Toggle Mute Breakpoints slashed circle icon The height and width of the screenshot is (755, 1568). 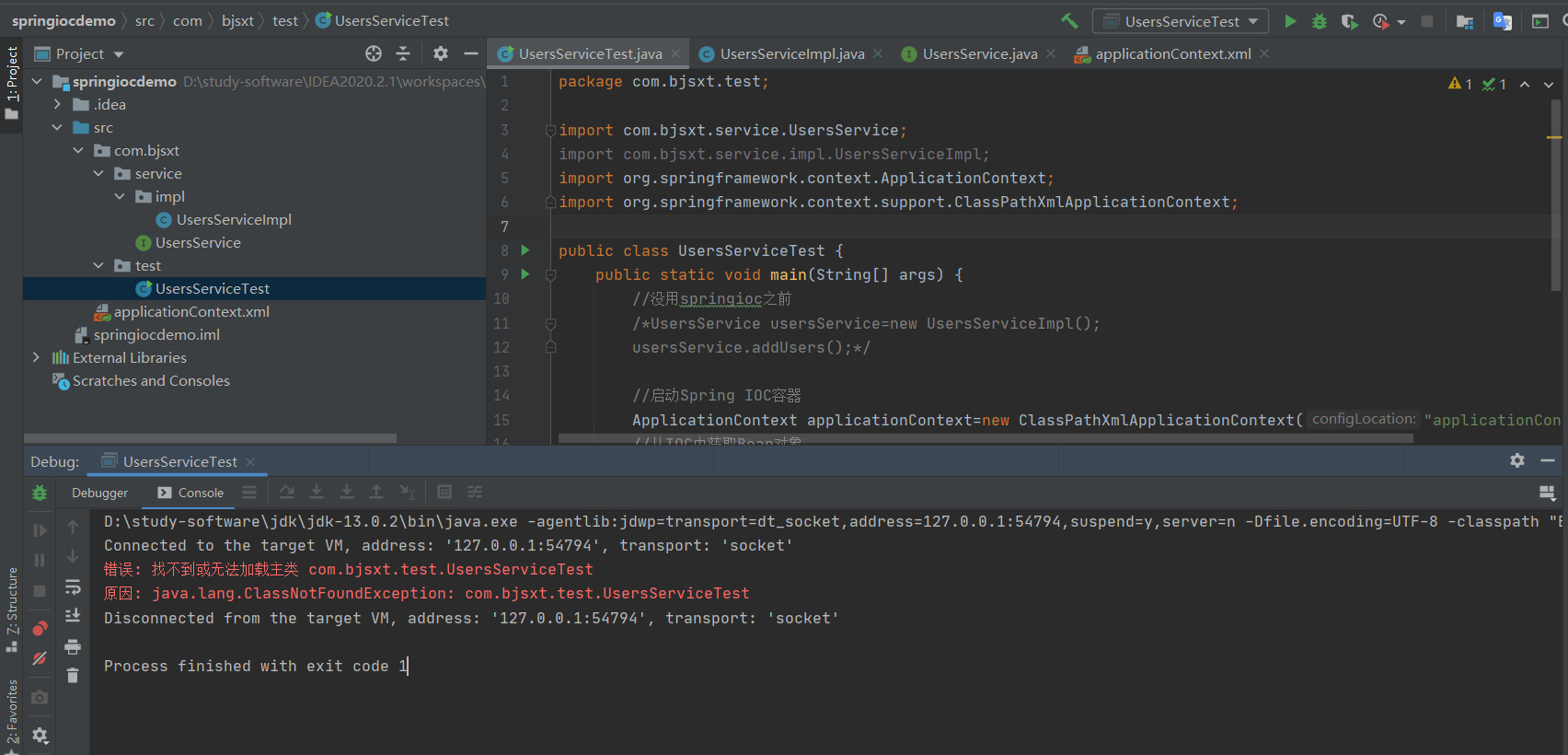pyautogui.click(x=40, y=658)
